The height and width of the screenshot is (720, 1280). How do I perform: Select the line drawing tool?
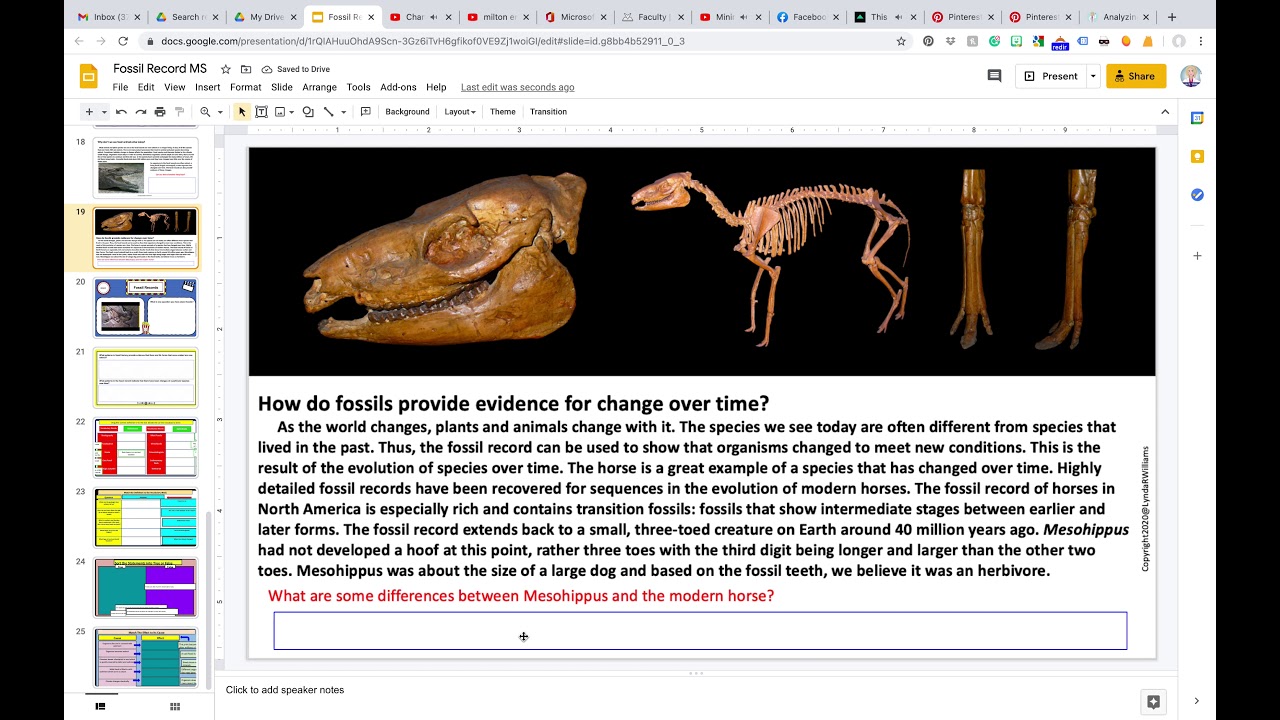click(x=330, y=111)
